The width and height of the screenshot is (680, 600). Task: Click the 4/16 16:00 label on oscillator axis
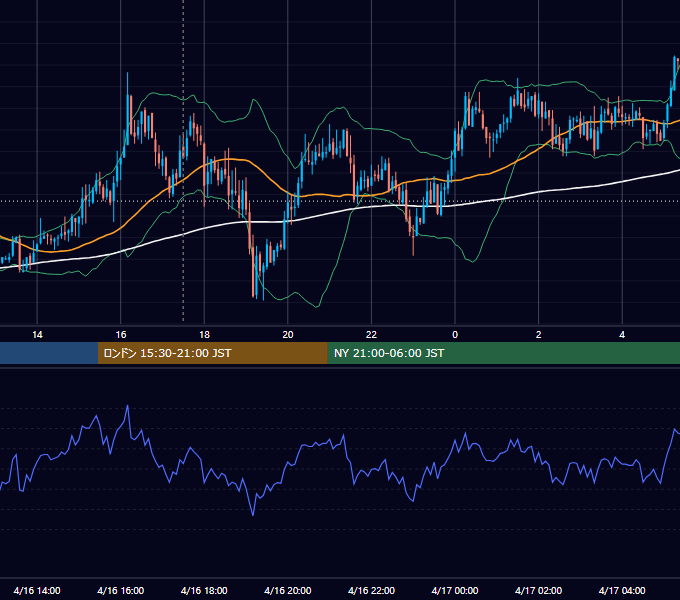[x=121, y=590]
